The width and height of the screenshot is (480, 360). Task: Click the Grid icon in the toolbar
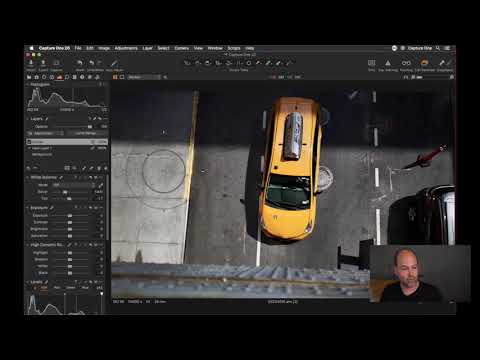click(x=371, y=63)
